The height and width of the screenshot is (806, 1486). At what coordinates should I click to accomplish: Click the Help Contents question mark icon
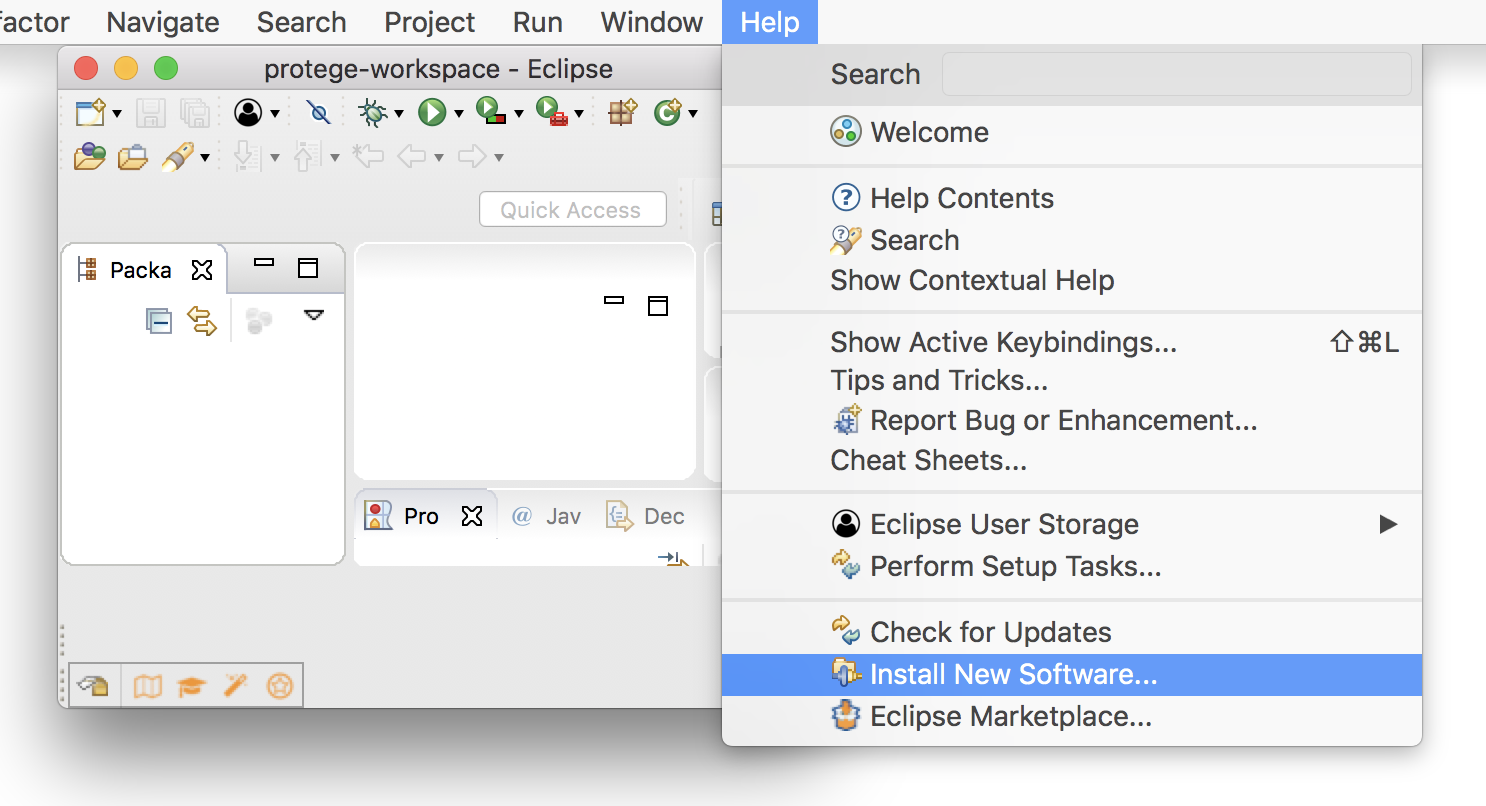(846, 198)
